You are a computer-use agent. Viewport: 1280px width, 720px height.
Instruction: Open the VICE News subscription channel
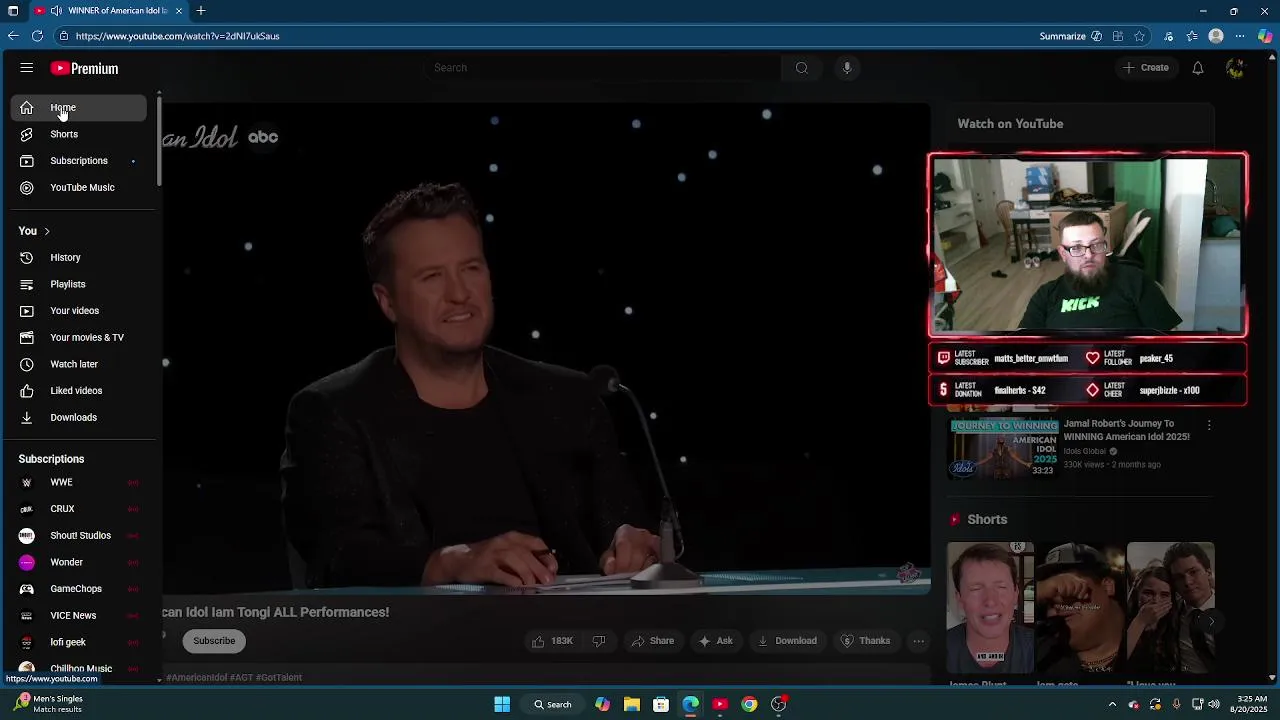coord(79,615)
